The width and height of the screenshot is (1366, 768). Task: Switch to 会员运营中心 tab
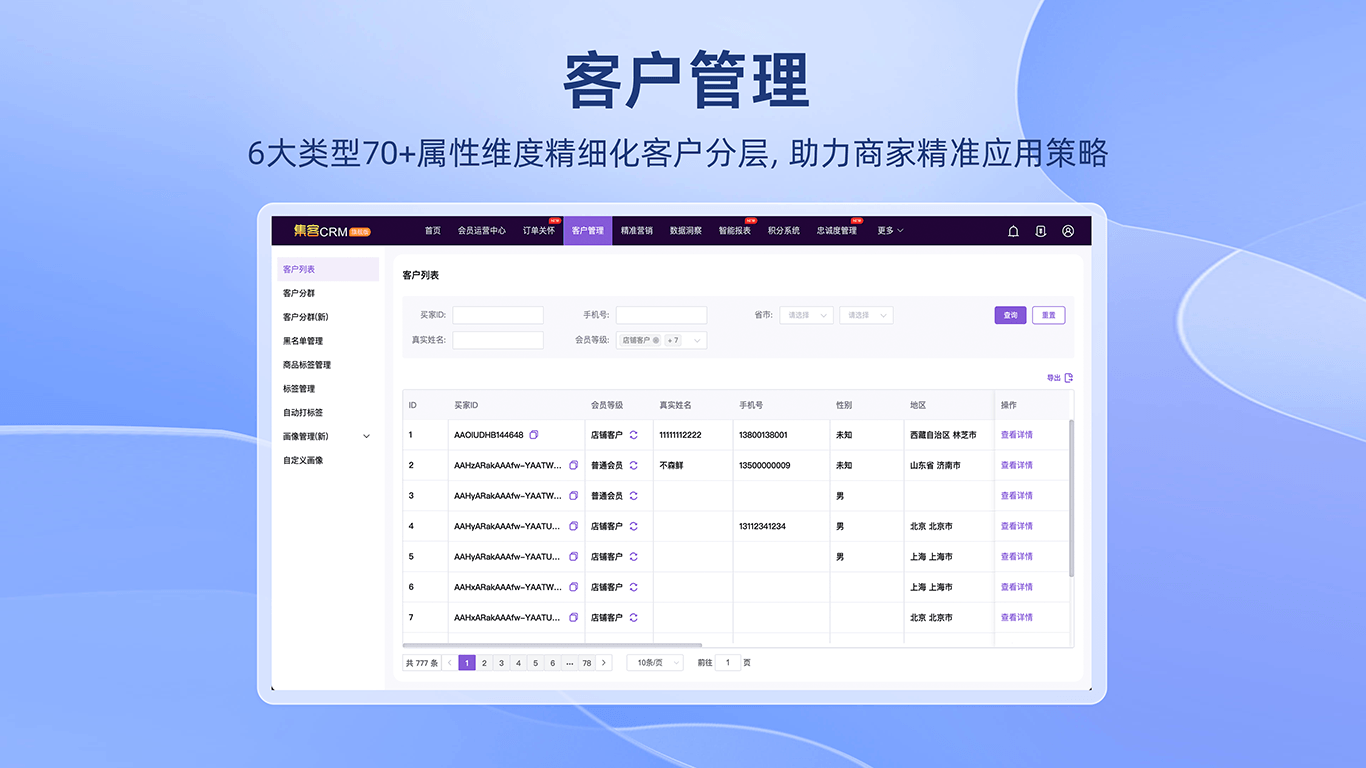(x=482, y=231)
